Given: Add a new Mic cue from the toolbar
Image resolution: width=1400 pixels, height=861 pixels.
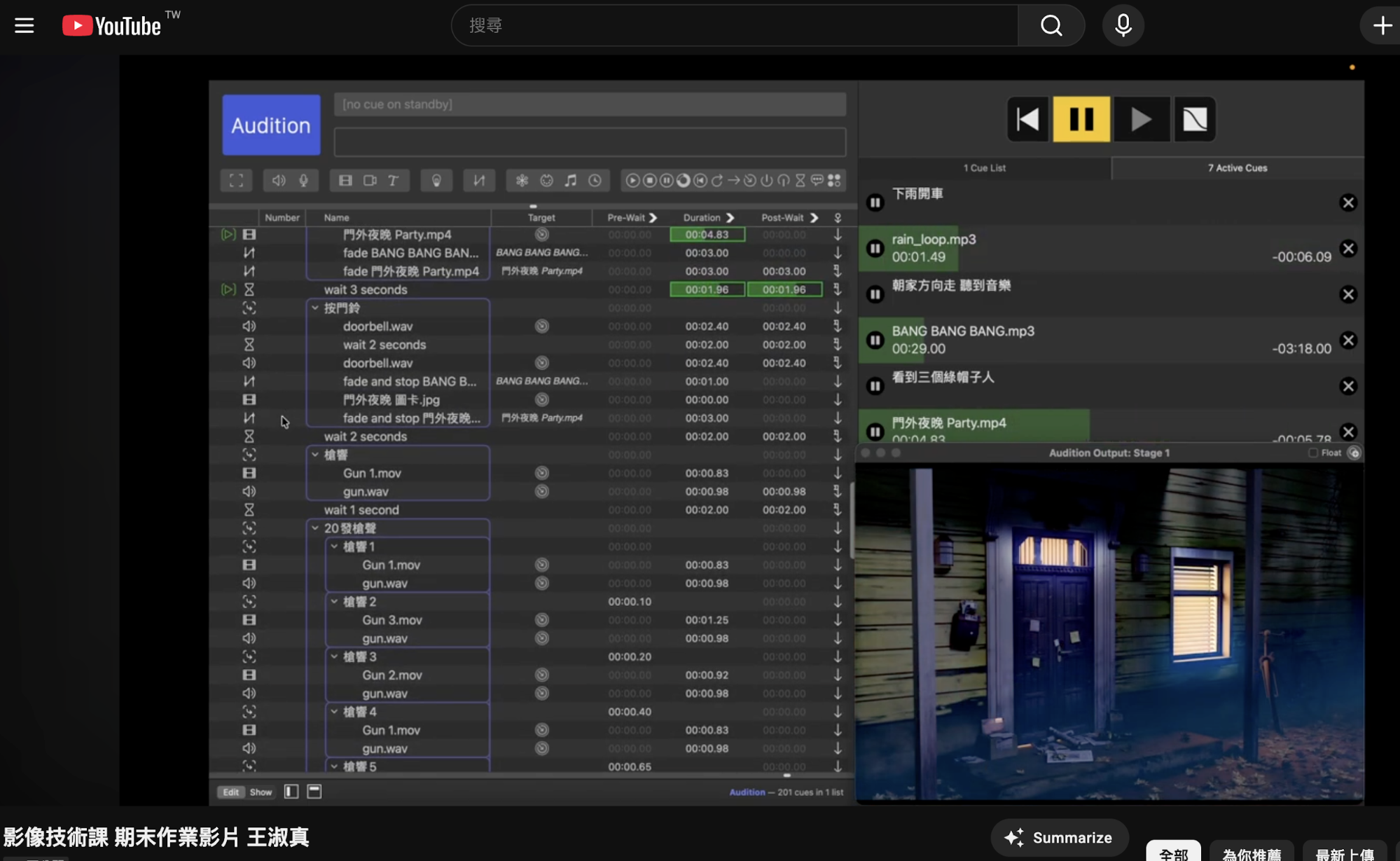Looking at the screenshot, I should [303, 181].
